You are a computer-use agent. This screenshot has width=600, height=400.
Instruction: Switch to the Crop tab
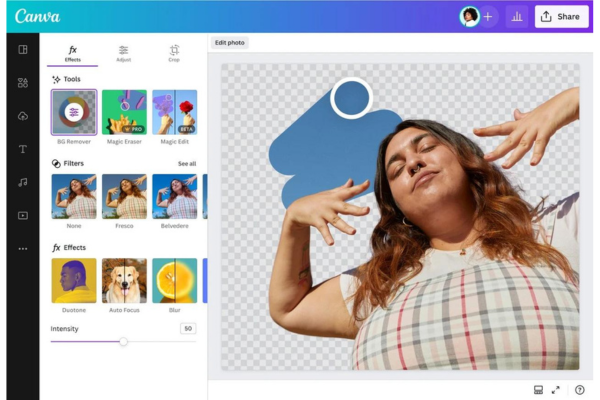pyautogui.click(x=174, y=53)
